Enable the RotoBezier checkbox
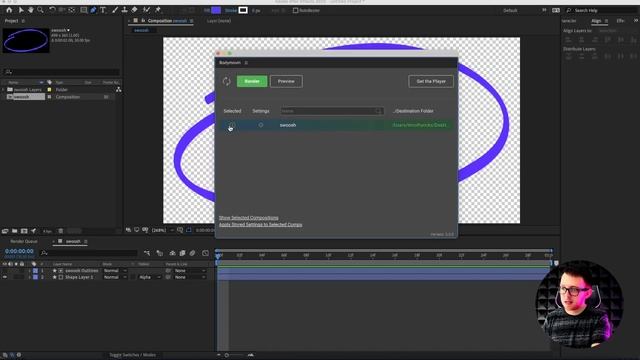Image resolution: width=640 pixels, height=360 pixels. (296, 10)
